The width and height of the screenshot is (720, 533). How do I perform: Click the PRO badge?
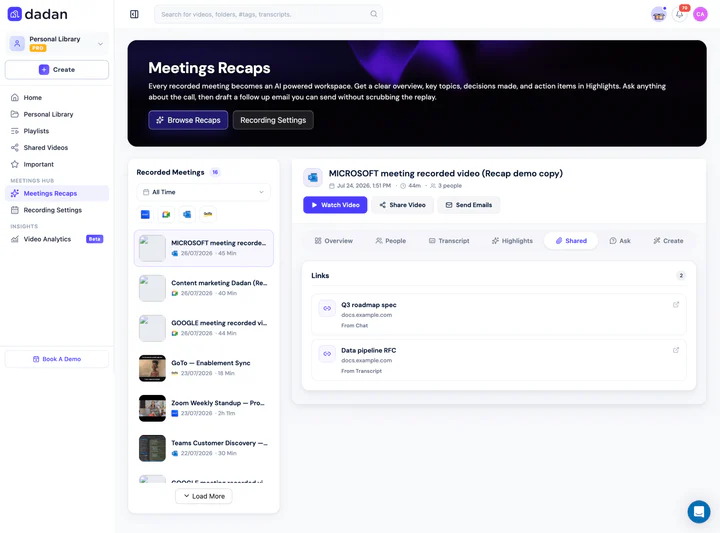click(38, 48)
